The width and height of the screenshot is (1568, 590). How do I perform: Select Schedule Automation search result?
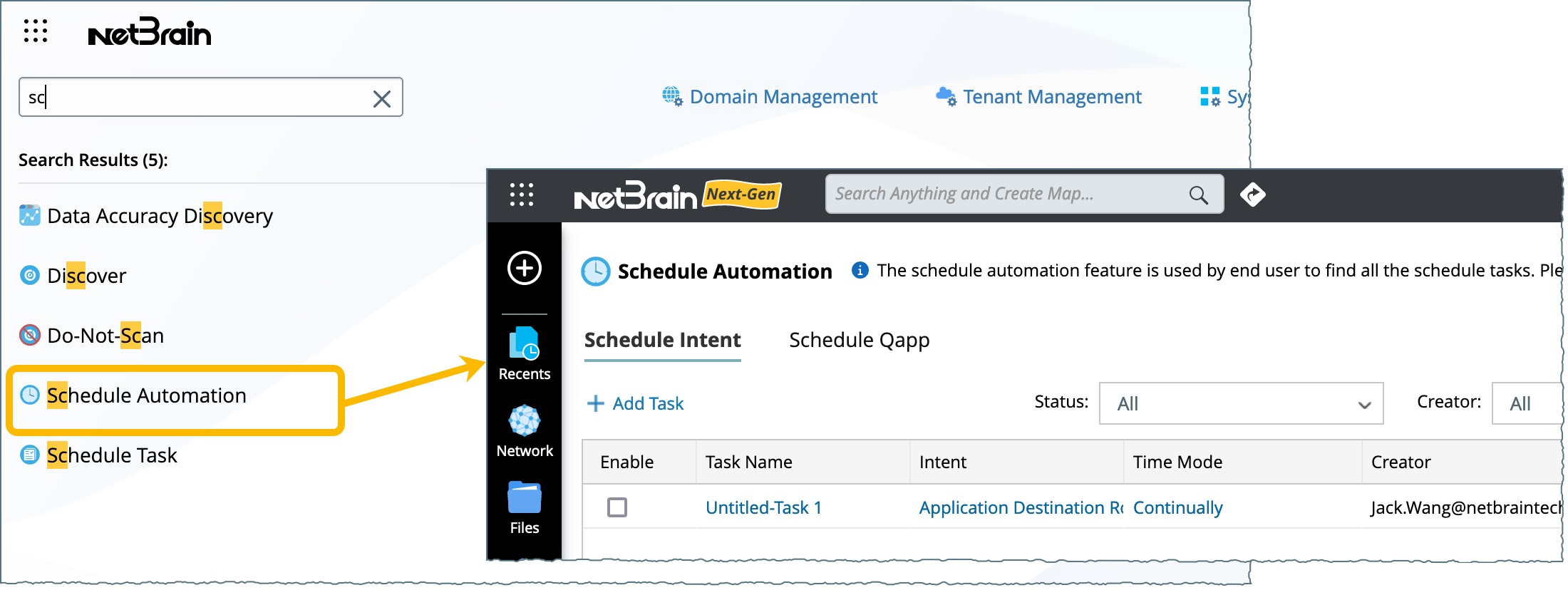click(x=146, y=396)
